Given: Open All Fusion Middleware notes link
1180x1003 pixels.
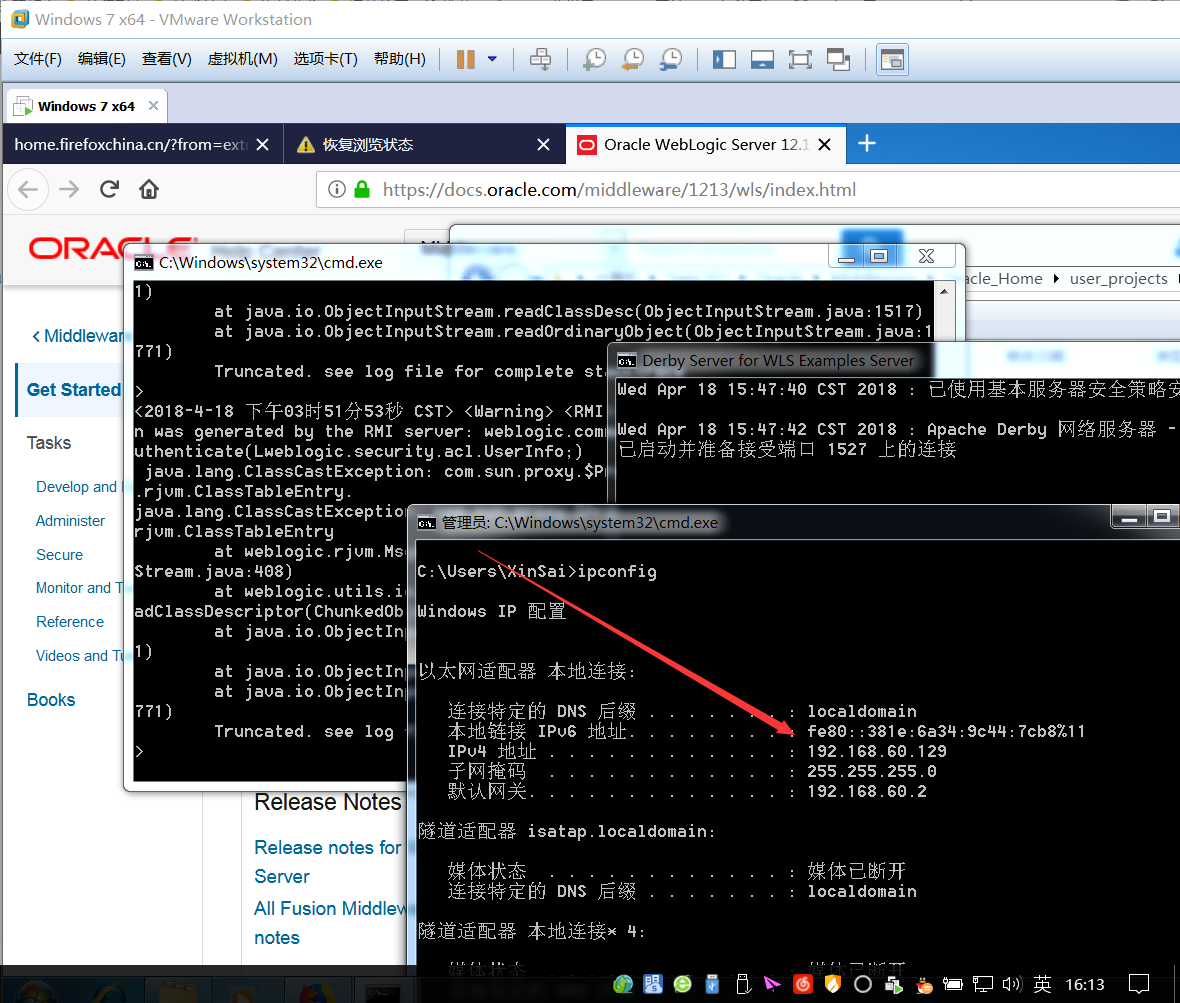Looking at the screenshot, I should click(x=330, y=922).
